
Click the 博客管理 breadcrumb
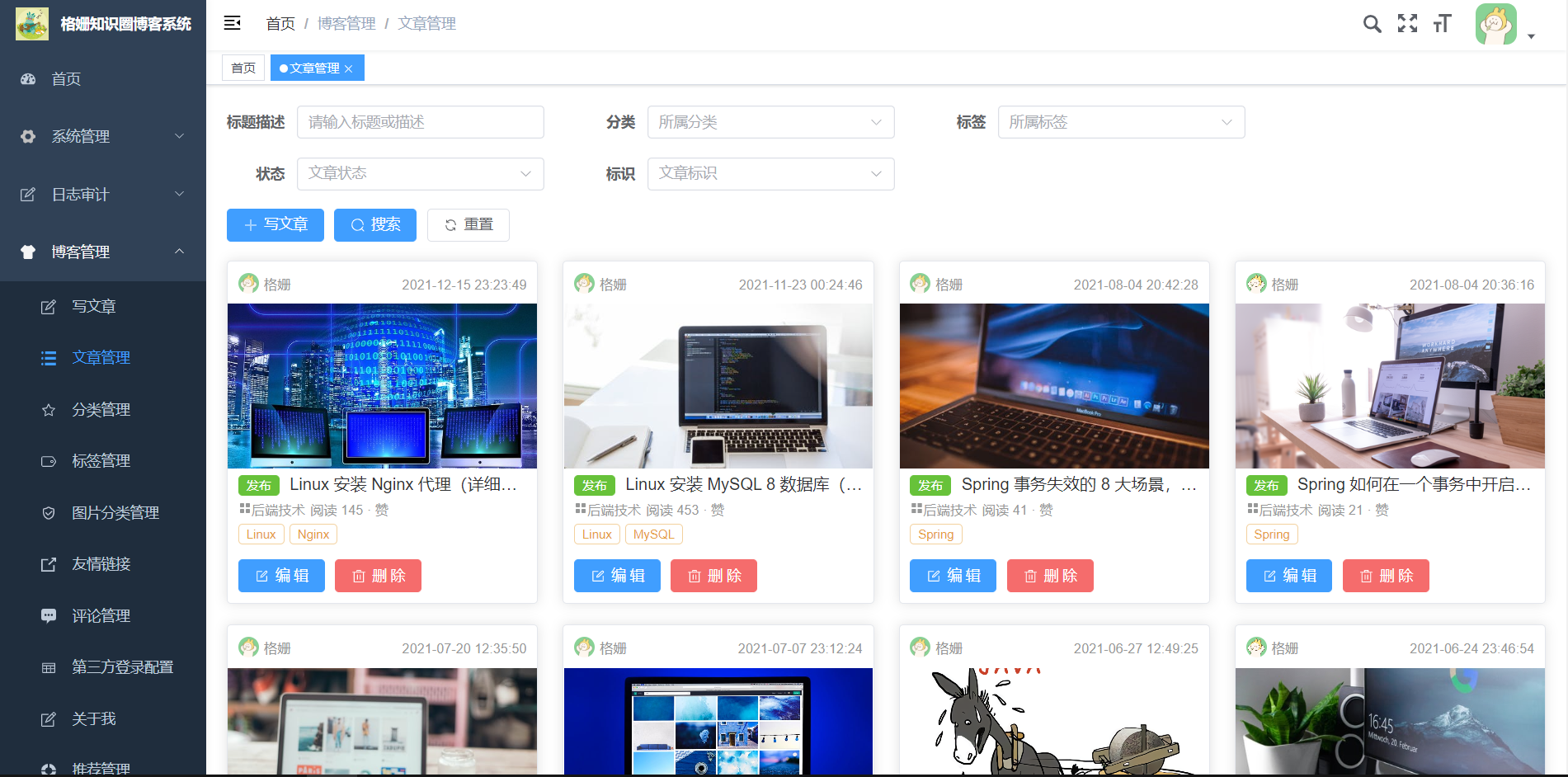346,24
